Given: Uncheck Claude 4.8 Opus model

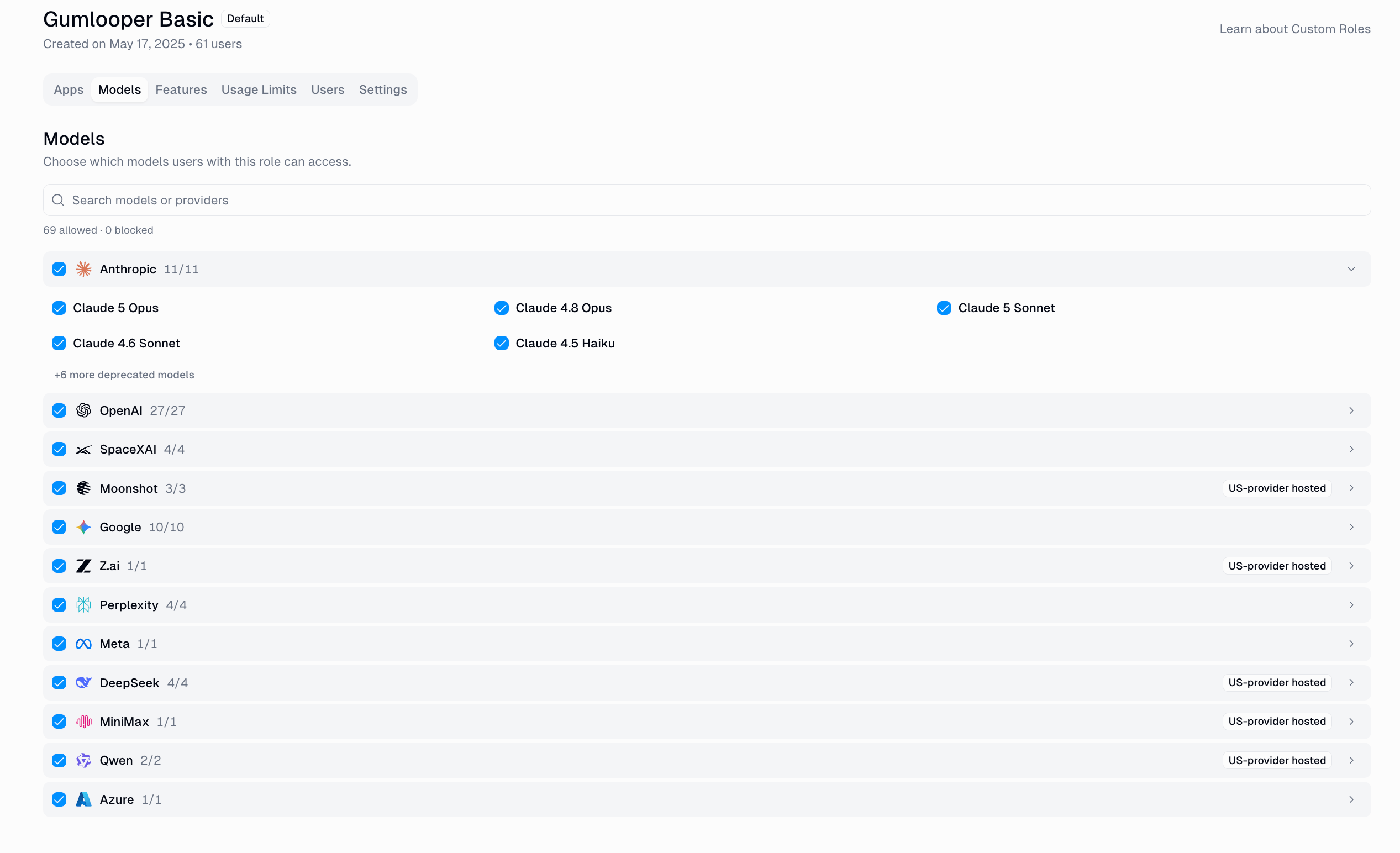Looking at the screenshot, I should [502, 308].
